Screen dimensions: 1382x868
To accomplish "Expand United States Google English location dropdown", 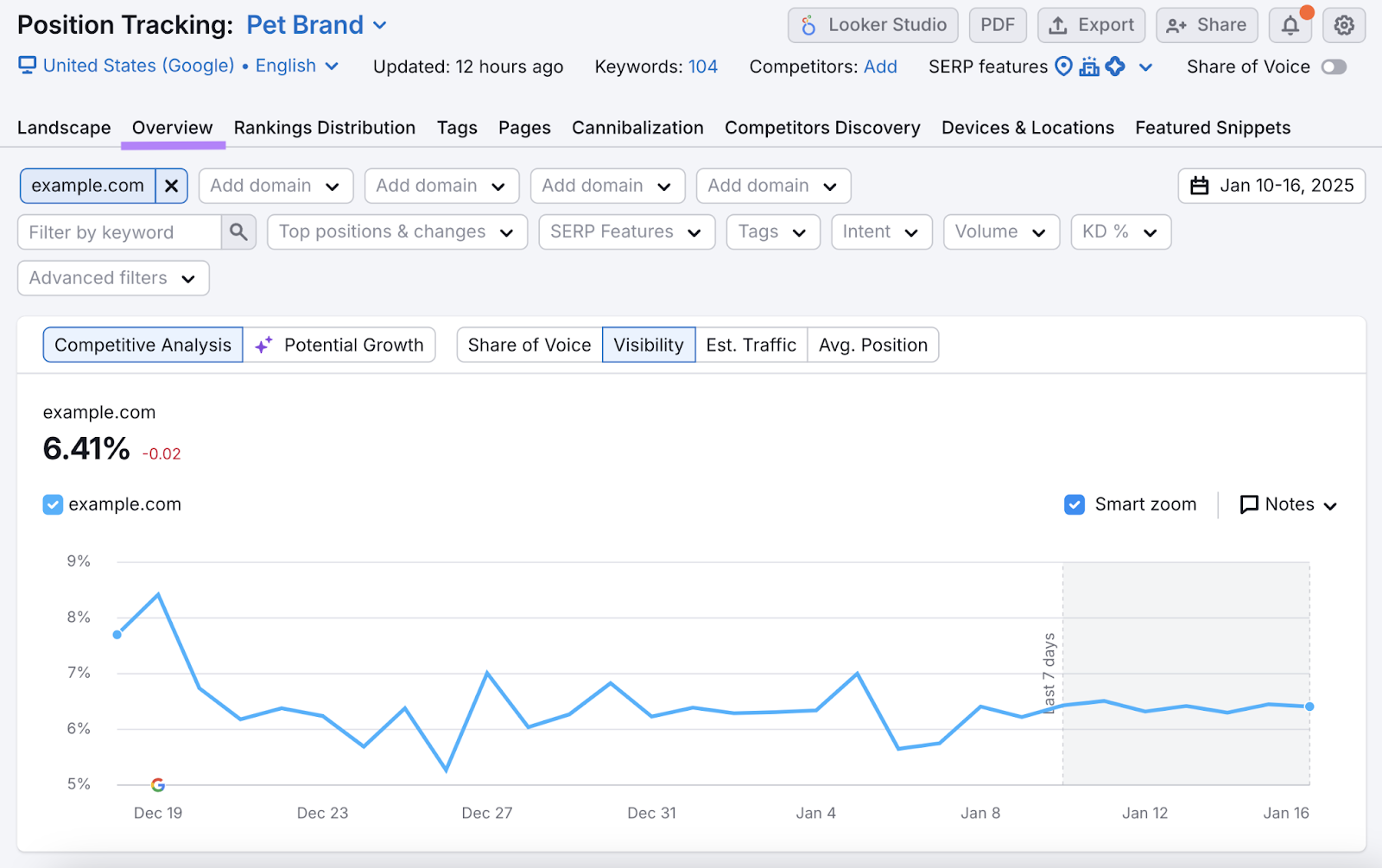I will coord(191,66).
